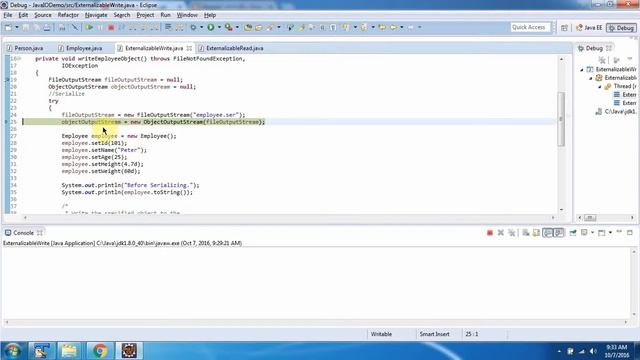Switch to the Java EE perspective
This screenshot has width=640, height=360.
[x=589, y=28]
